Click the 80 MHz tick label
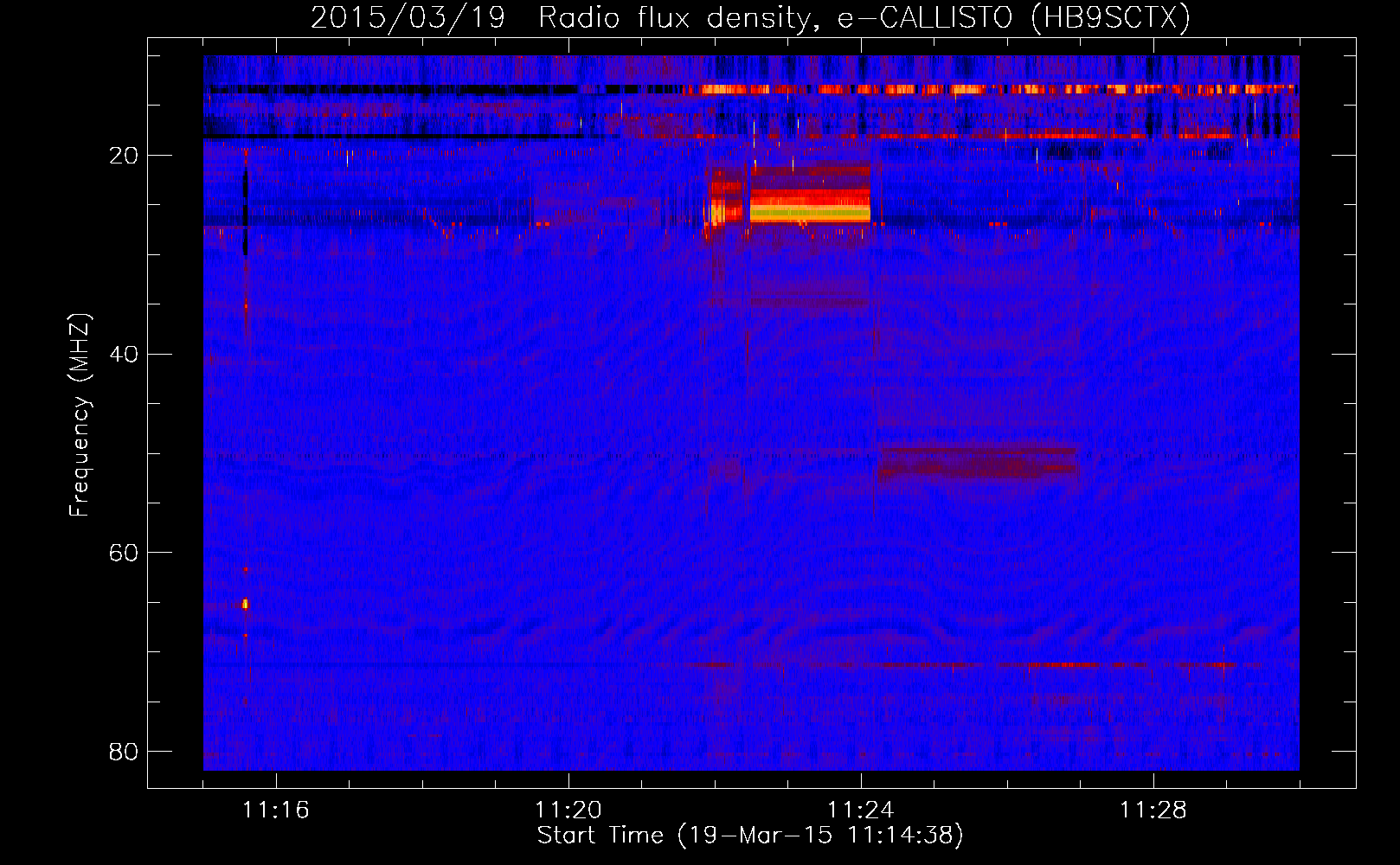This screenshot has width=1400, height=865. 124,752
